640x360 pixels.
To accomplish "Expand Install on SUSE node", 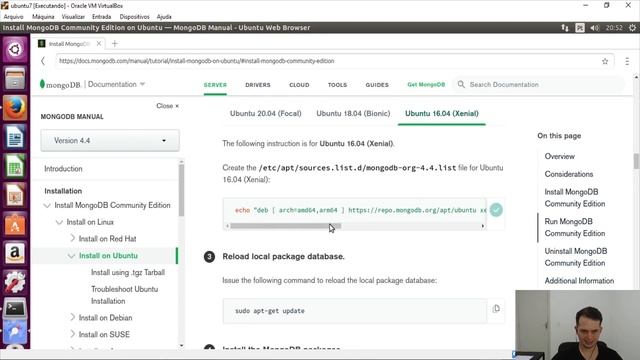I will (73, 334).
